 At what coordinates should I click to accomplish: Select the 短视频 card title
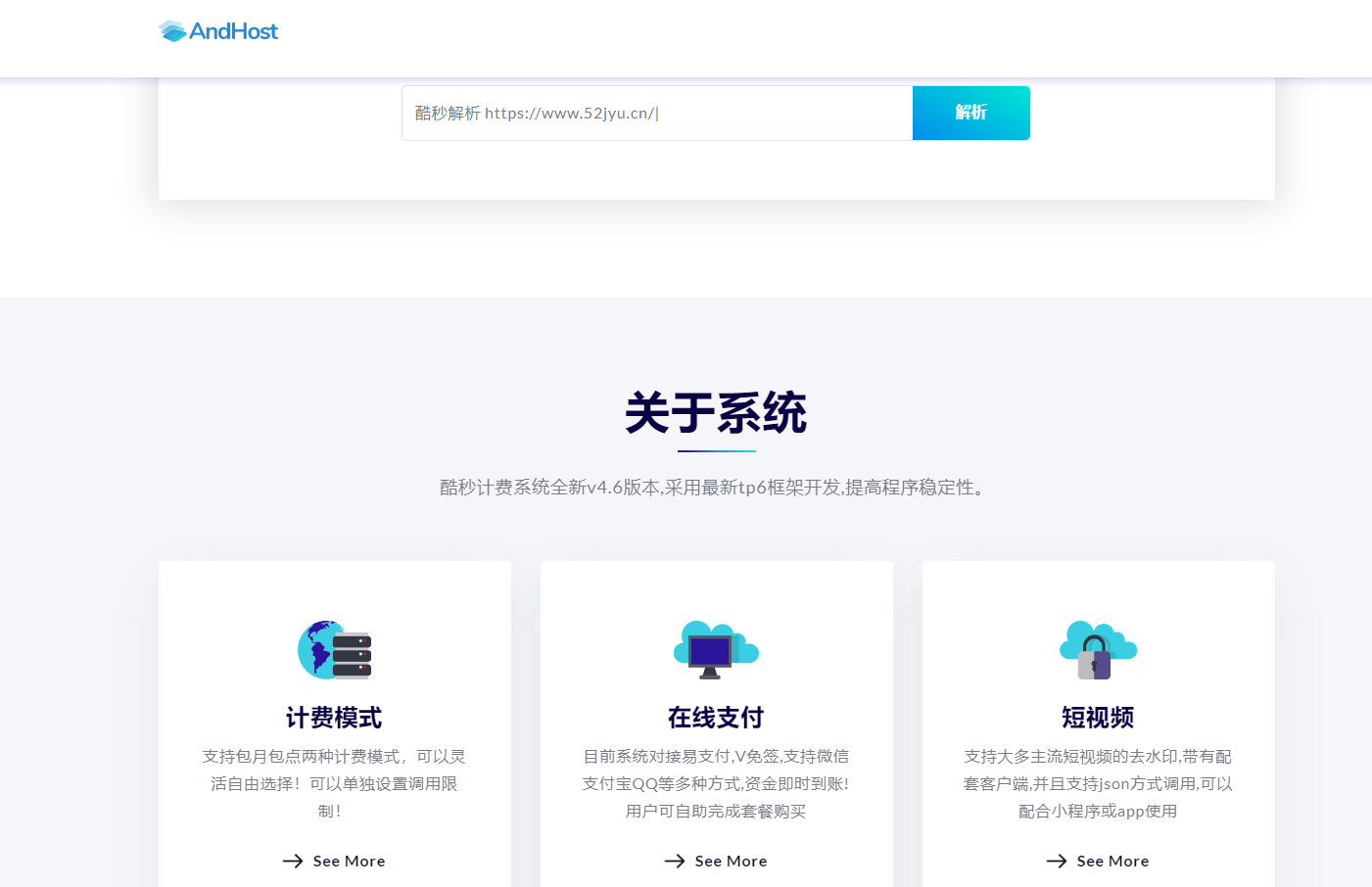(x=1098, y=718)
